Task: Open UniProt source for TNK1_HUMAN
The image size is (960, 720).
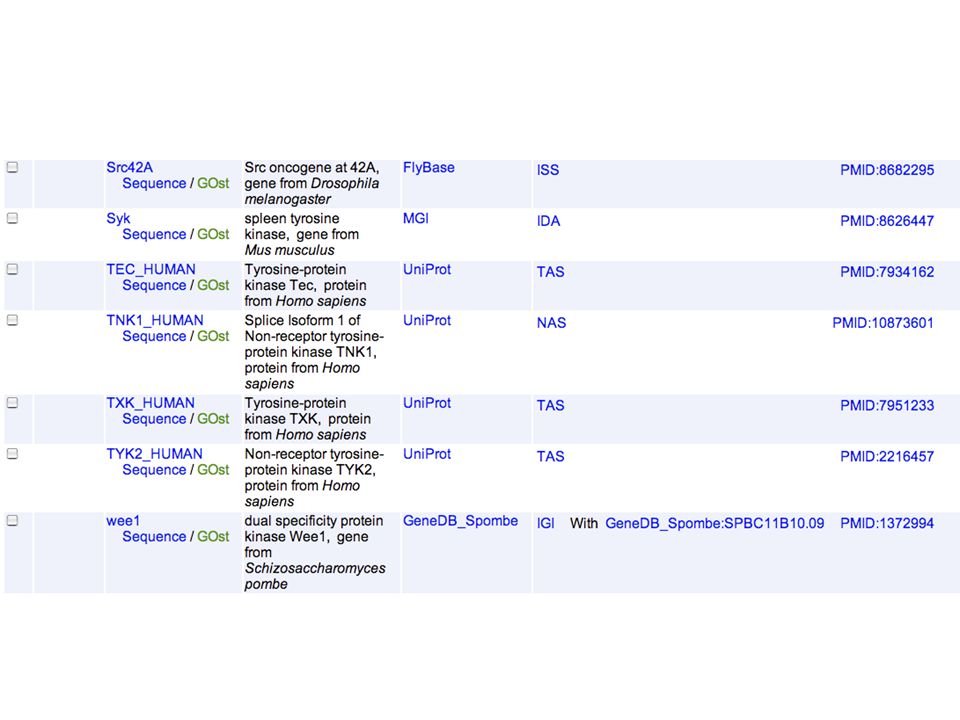Action: (427, 320)
